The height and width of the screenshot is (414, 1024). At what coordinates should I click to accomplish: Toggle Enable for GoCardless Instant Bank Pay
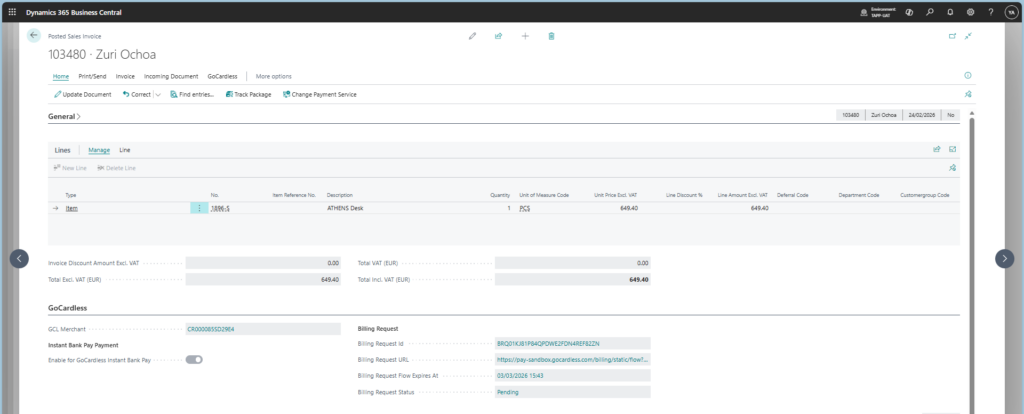[x=194, y=359]
